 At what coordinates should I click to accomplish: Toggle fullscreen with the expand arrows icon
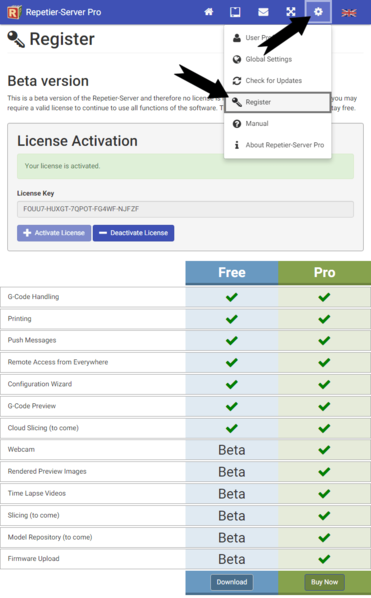click(x=291, y=12)
